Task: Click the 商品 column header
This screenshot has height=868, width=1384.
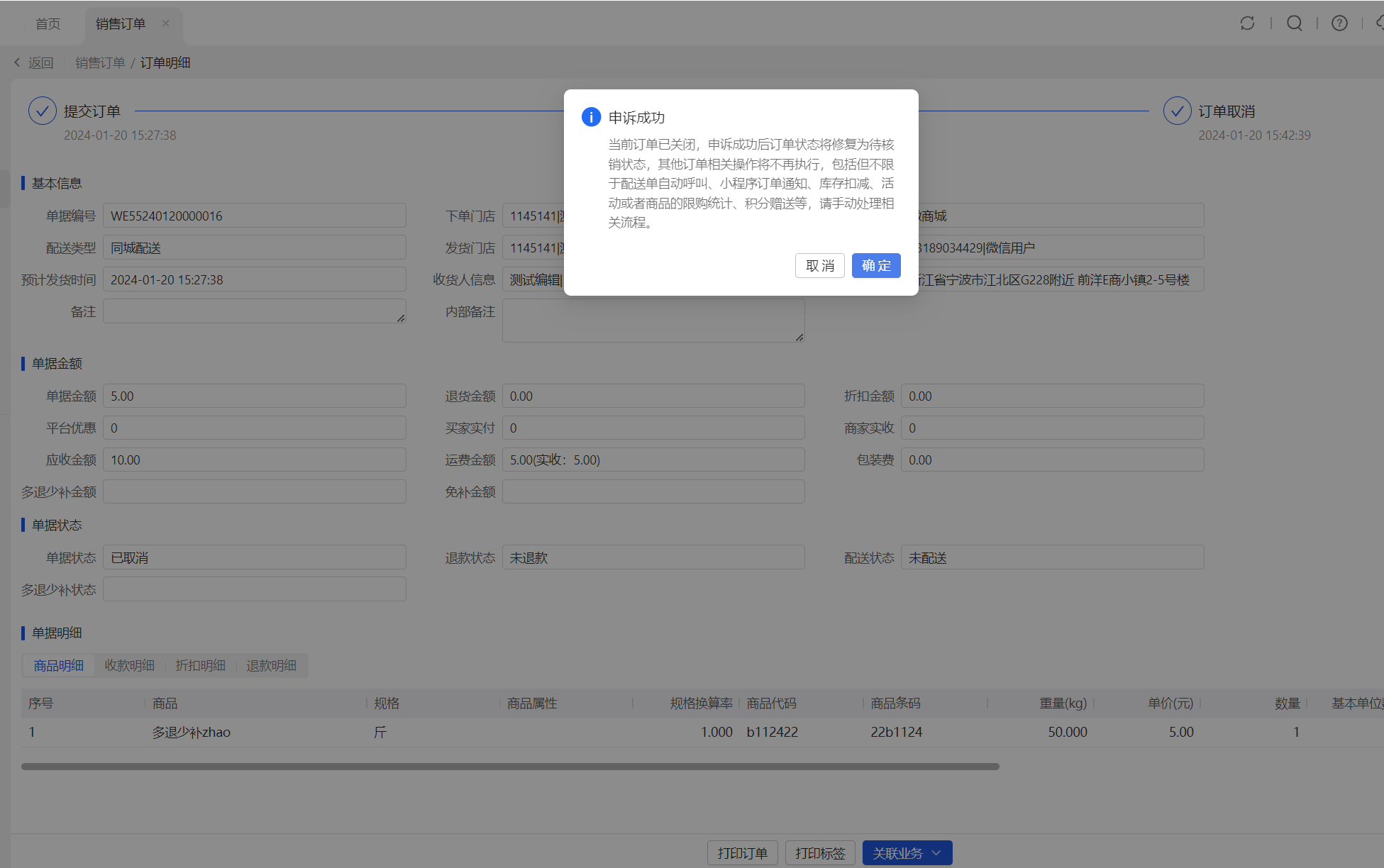Action: (x=165, y=703)
